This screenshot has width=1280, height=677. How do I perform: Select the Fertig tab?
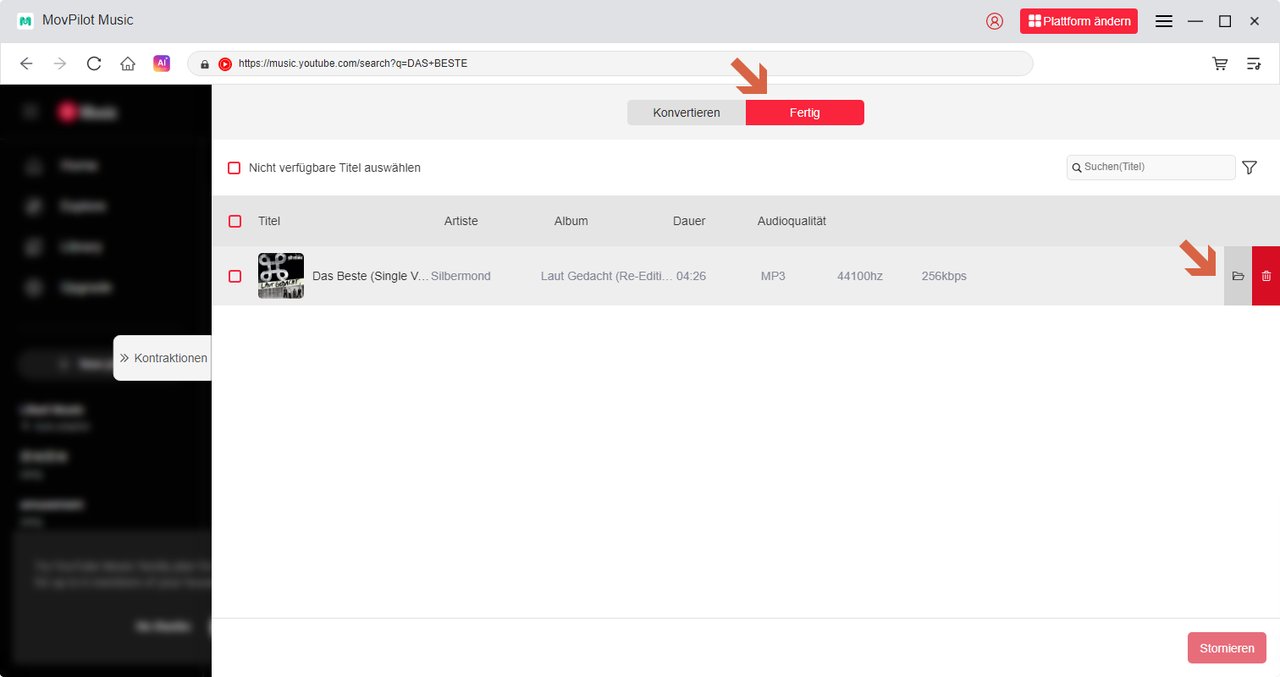805,113
